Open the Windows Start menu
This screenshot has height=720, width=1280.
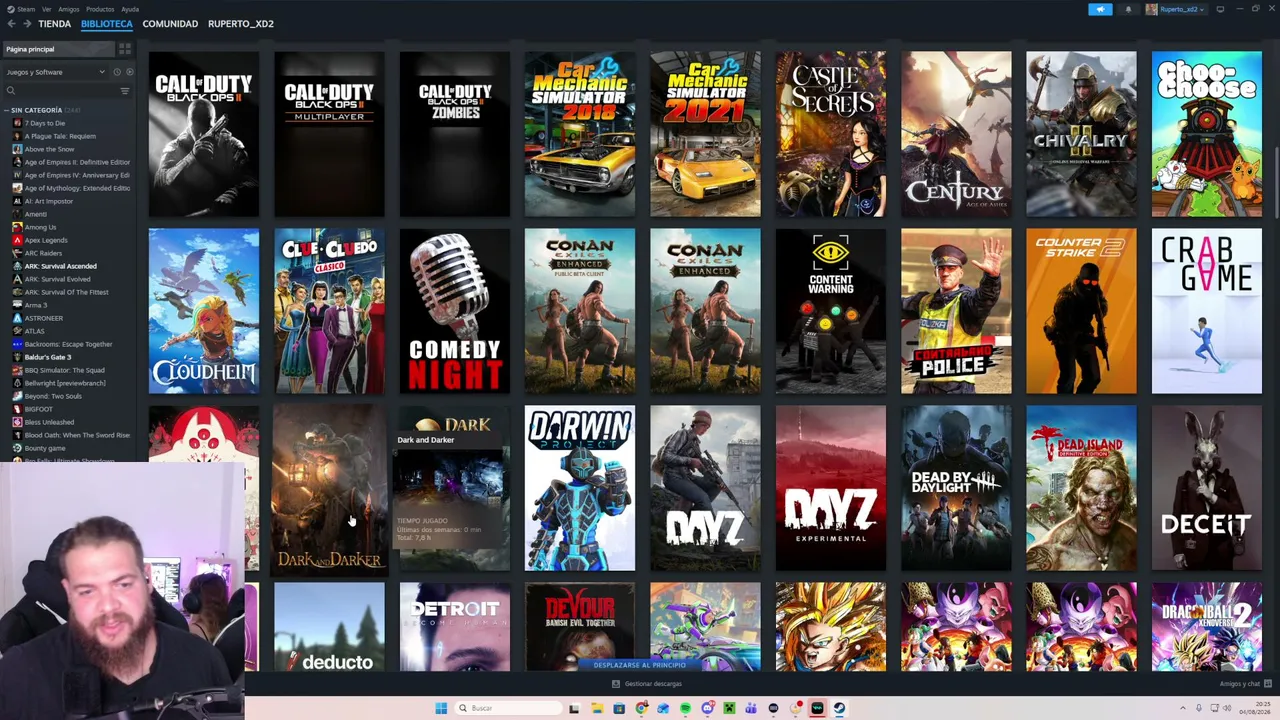(x=441, y=708)
